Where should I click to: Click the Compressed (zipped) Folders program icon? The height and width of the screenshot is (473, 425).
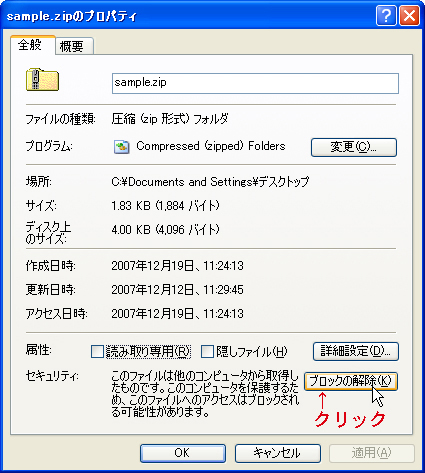122,147
